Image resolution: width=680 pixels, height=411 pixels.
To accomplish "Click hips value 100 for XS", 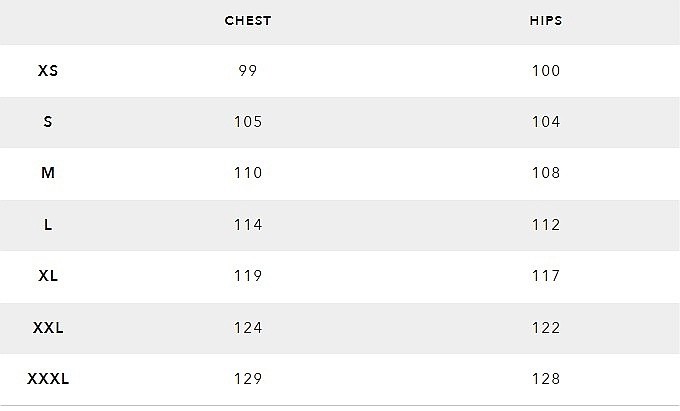I will pyautogui.click(x=546, y=71).
